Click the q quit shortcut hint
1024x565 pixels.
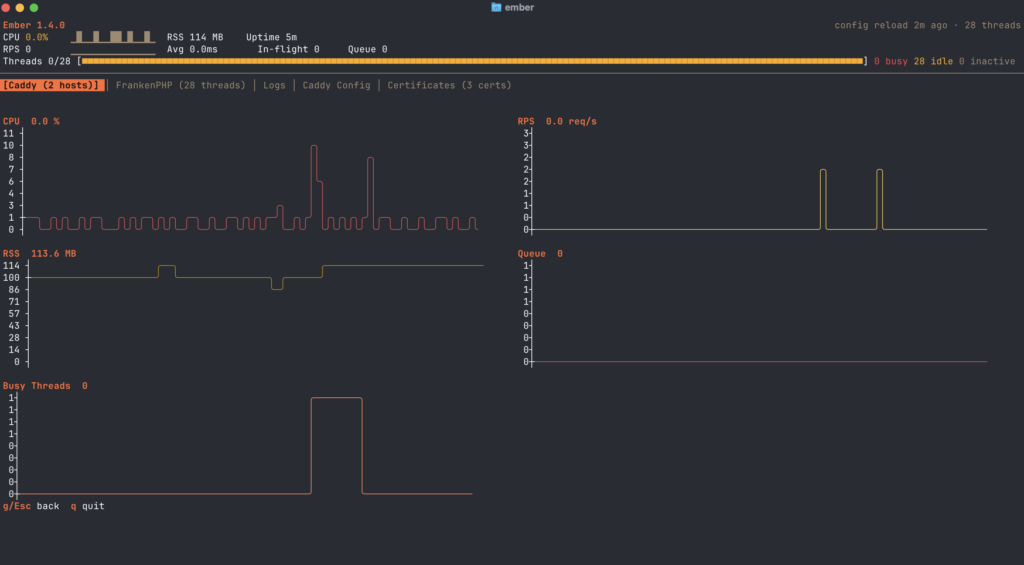(x=88, y=506)
